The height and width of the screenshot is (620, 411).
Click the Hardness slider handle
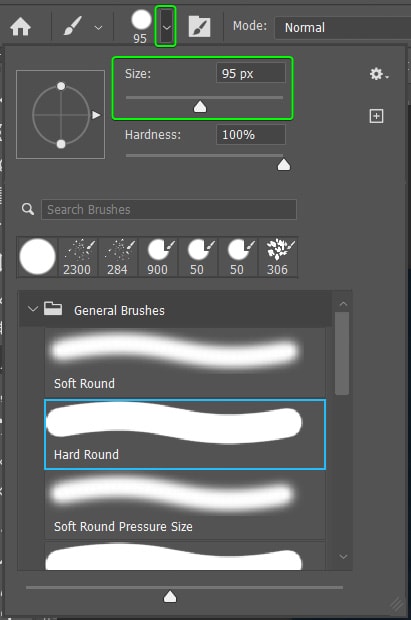[x=284, y=164]
